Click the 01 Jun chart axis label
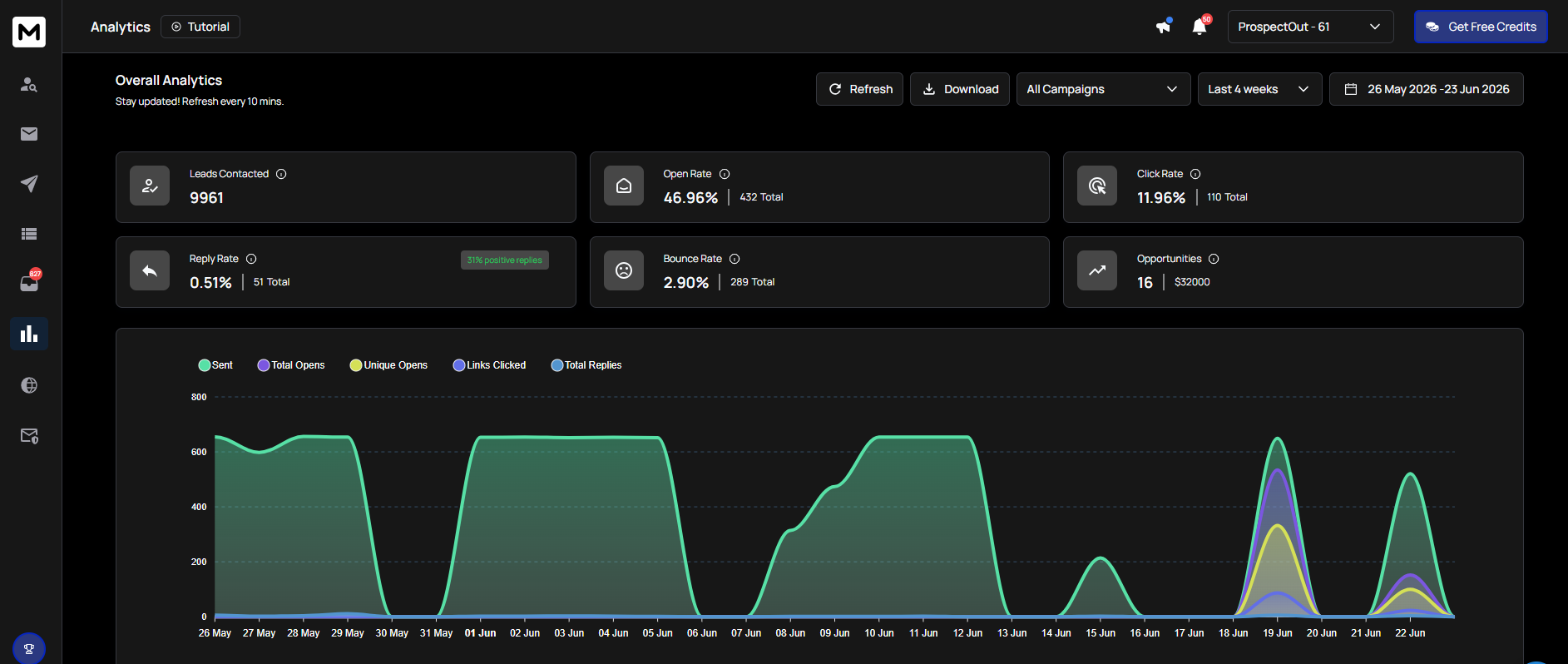The image size is (1568, 664). 480,633
